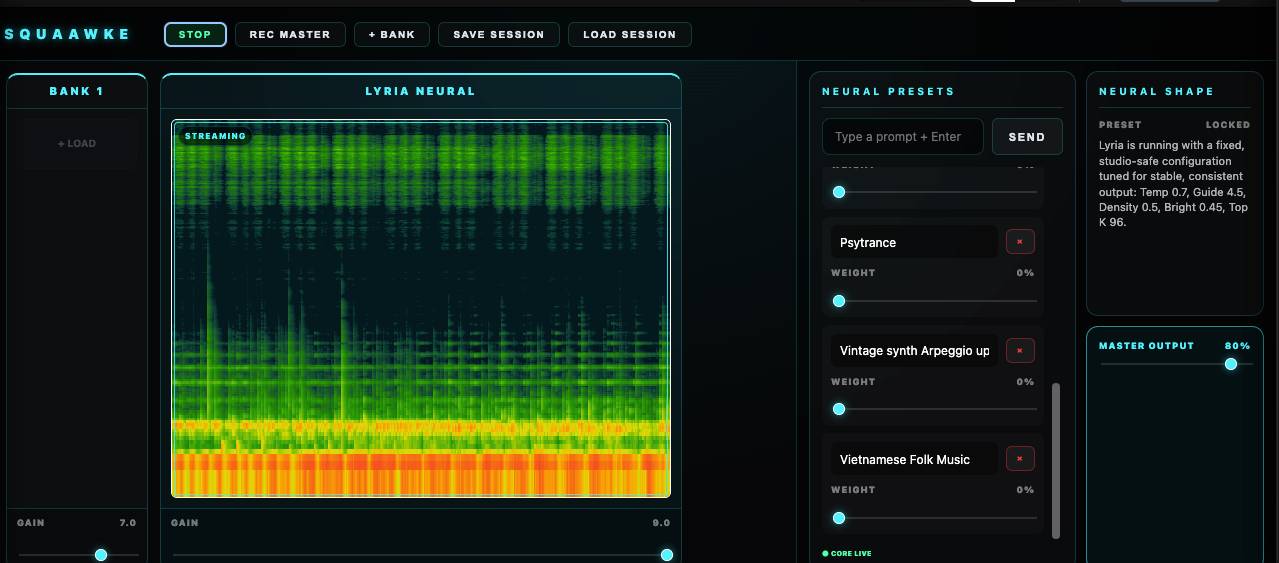Adjust Lyria Neural gain slider
Screen dimensions: 1279x563
(x=421, y=555)
